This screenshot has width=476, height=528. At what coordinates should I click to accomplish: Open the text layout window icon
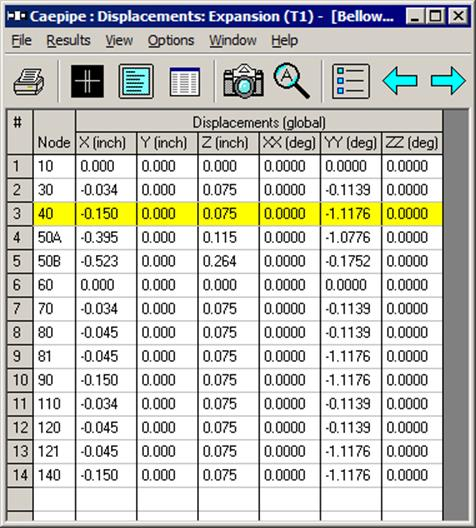[x=136, y=81]
